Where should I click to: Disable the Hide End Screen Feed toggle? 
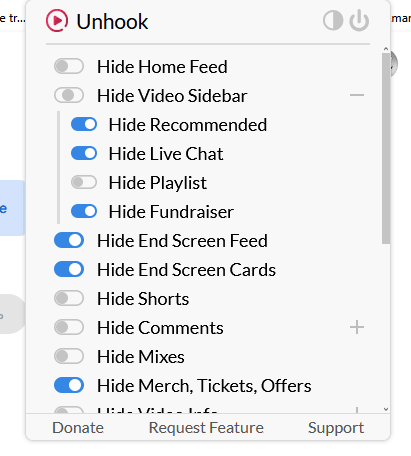(x=69, y=240)
